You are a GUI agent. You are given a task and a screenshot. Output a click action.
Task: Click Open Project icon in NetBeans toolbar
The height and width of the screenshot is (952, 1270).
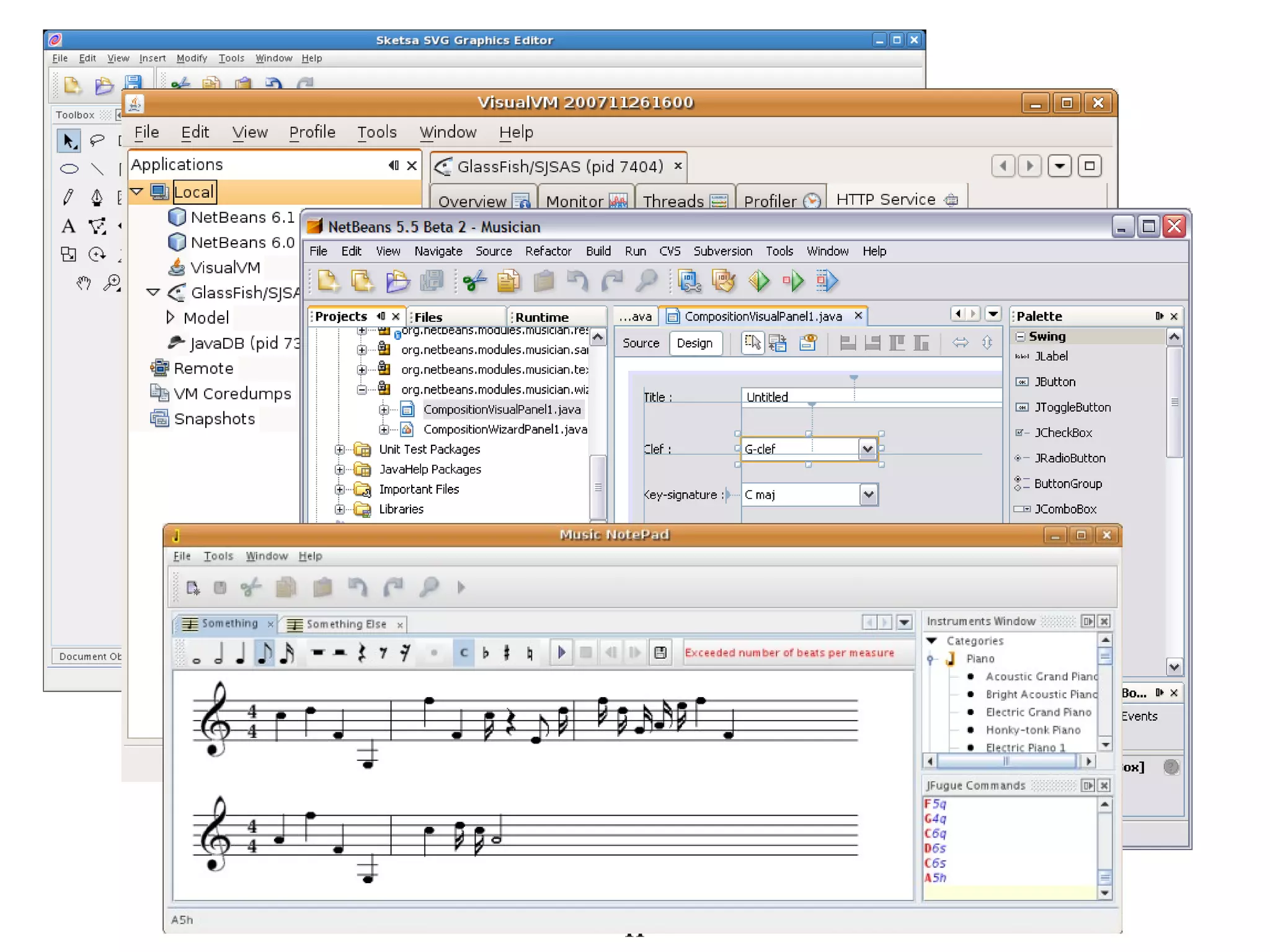[x=397, y=281]
